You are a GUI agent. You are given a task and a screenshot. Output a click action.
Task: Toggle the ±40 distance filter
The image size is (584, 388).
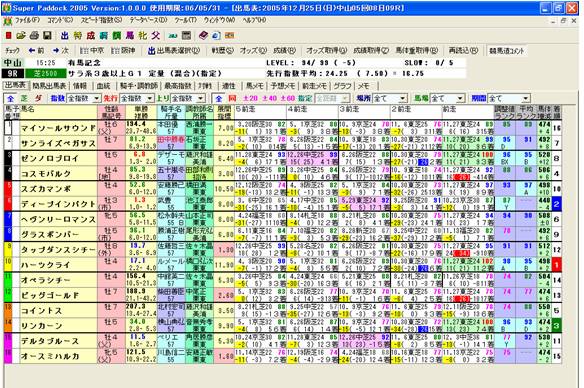269,99
